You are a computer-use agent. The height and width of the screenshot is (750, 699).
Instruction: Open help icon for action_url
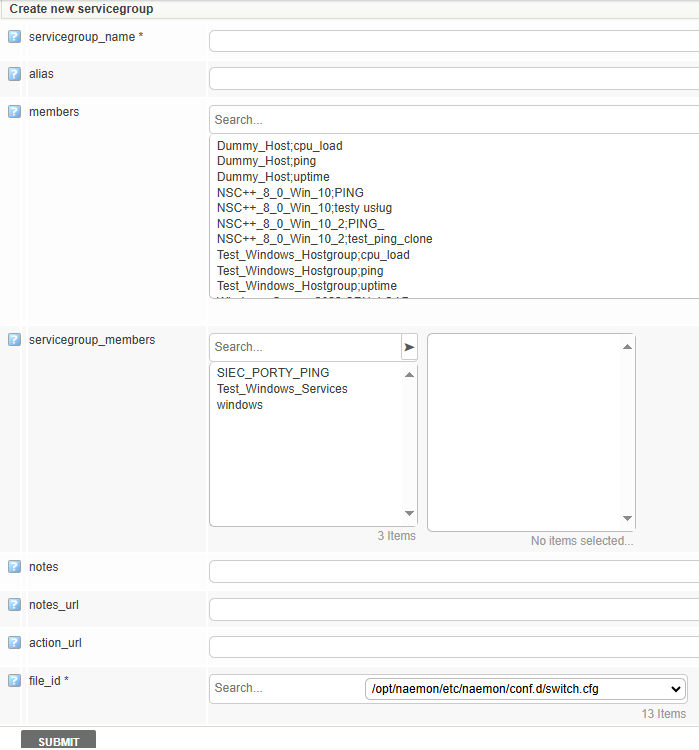pos(14,642)
